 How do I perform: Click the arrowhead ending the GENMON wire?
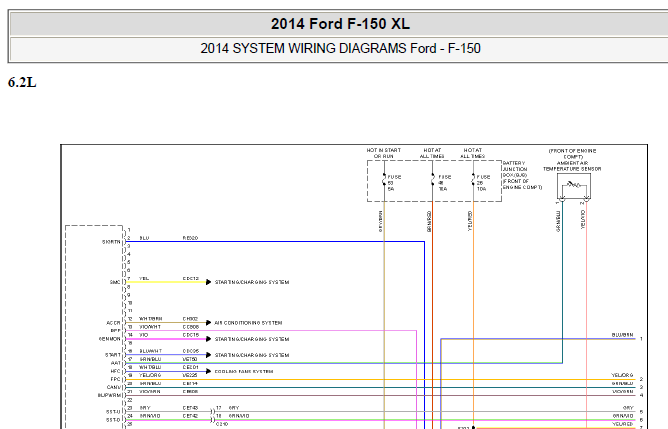tap(208, 339)
